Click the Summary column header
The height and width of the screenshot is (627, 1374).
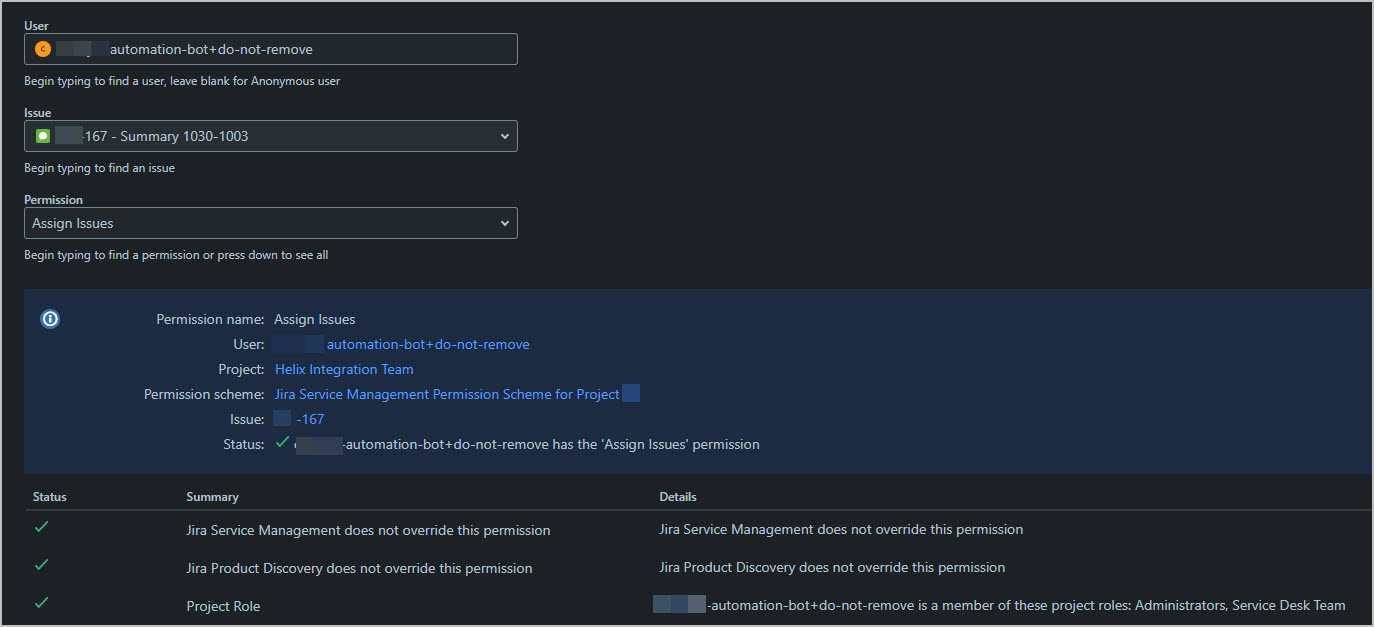[215, 496]
